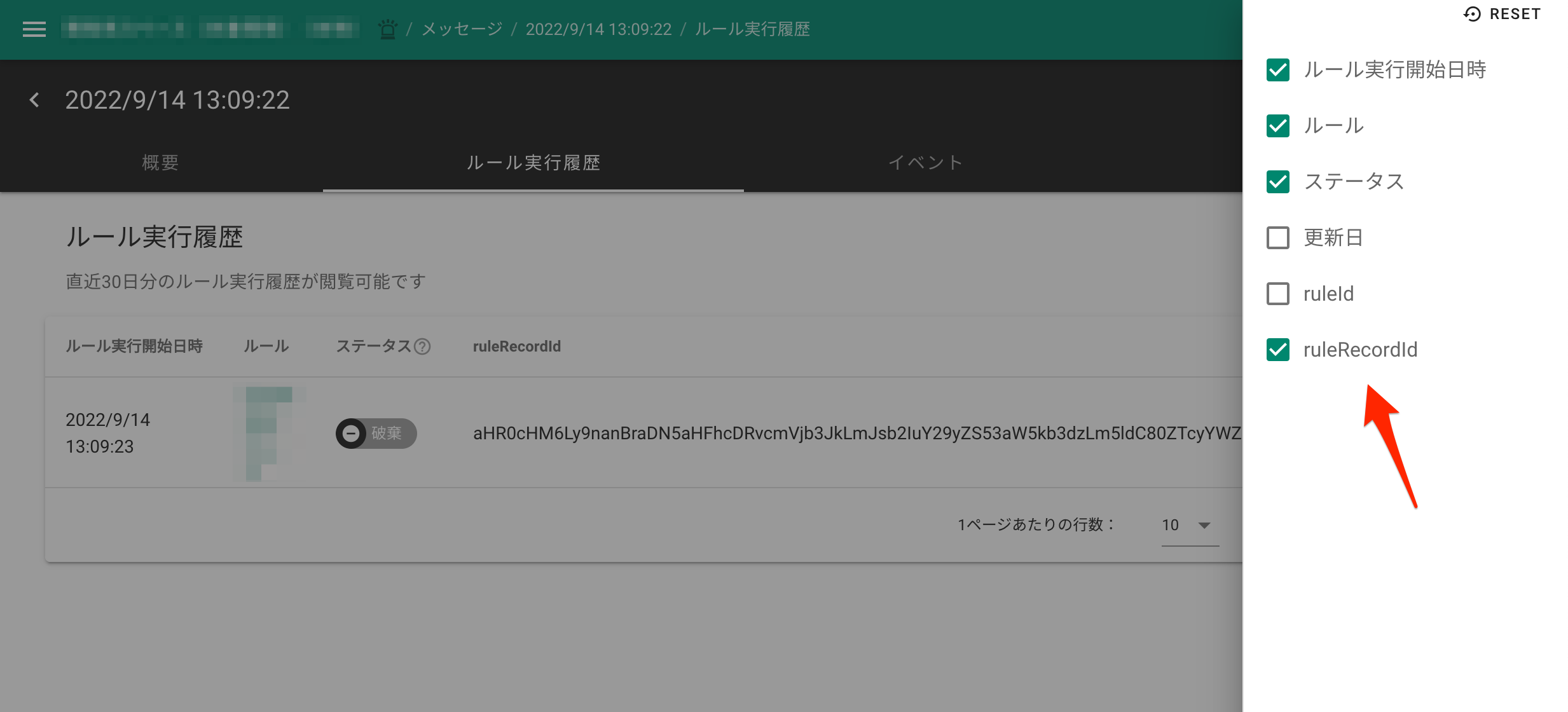Uncheck the ステータス column checkbox

(1277, 182)
